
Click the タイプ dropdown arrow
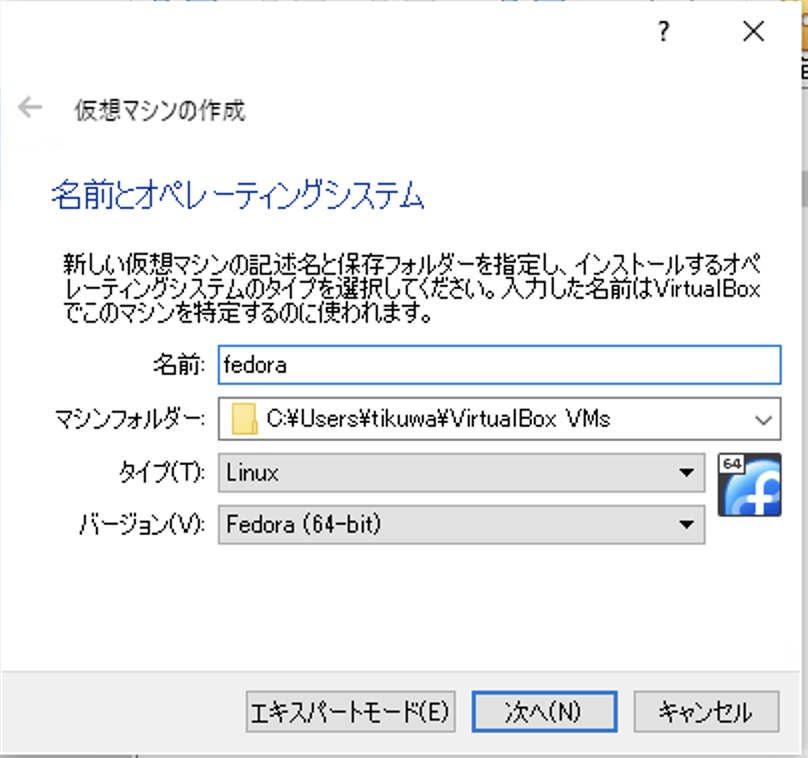686,472
